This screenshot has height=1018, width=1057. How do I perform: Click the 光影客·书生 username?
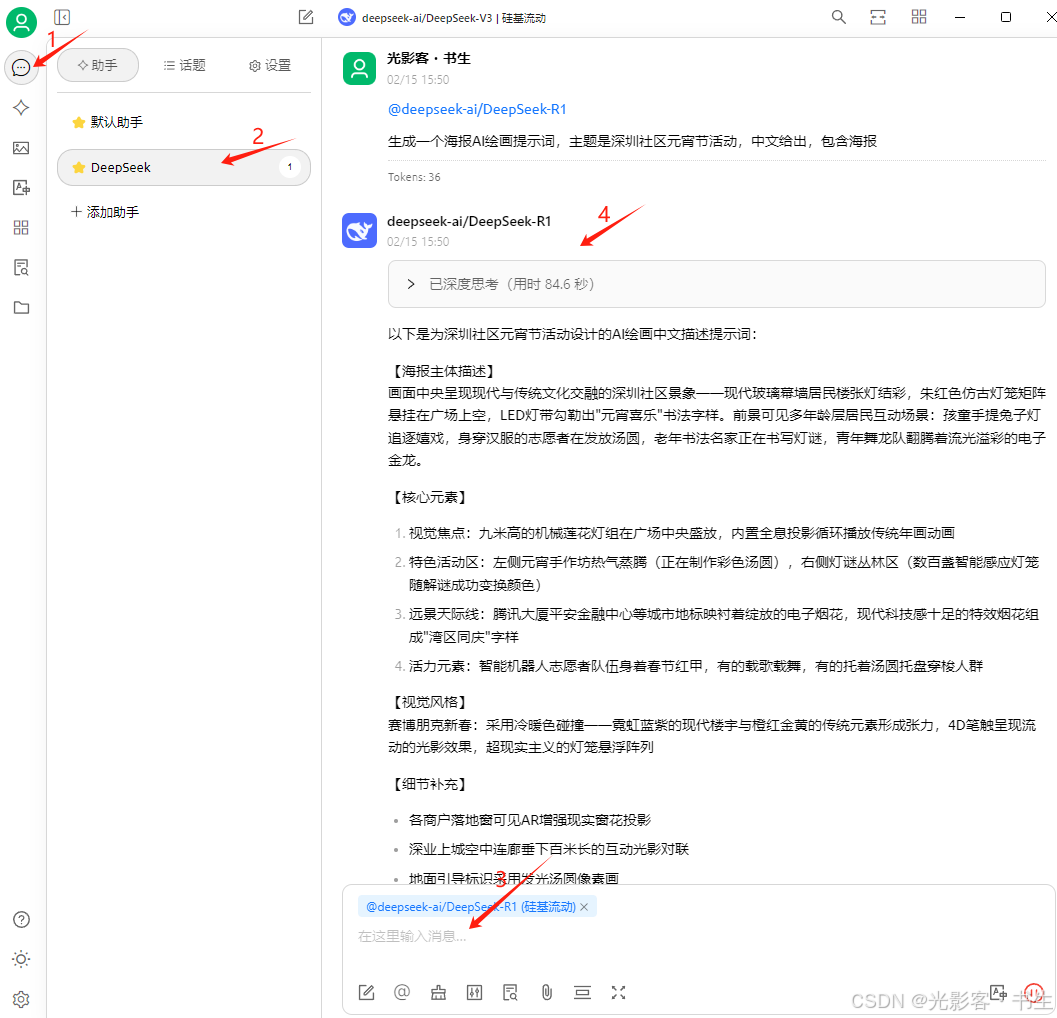click(429, 59)
